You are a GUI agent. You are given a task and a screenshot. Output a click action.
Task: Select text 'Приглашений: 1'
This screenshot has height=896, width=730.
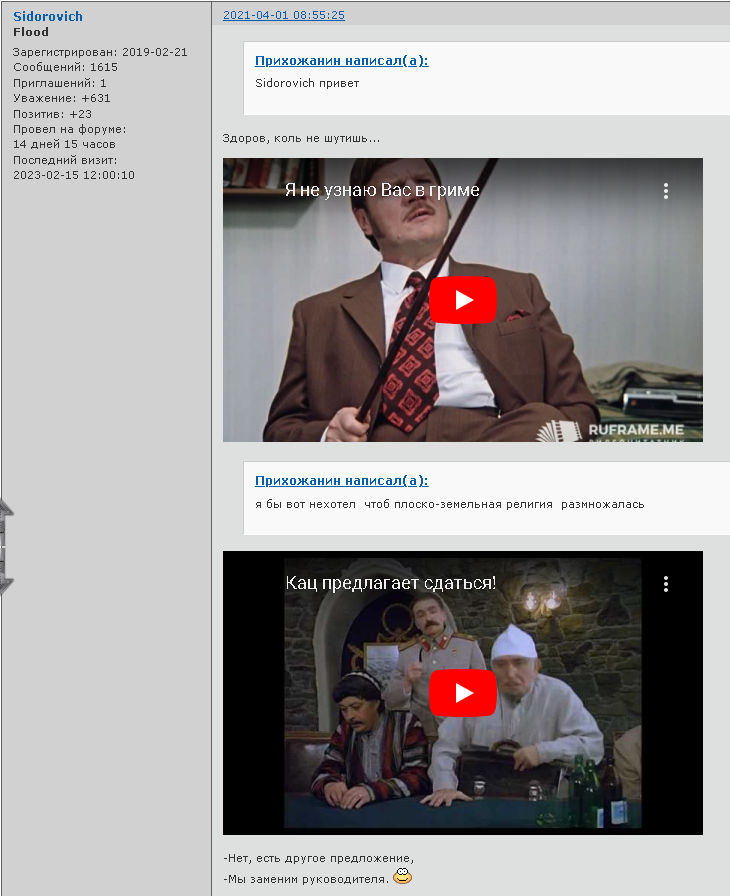[x=60, y=83]
